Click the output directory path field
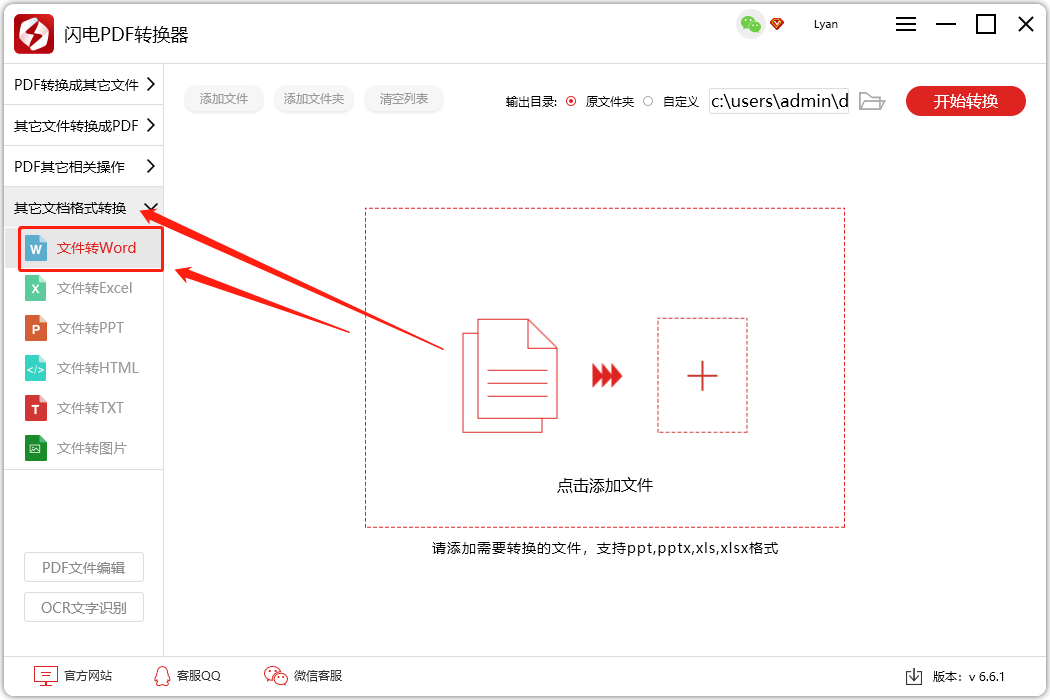Viewport: 1050px width, 700px height. coord(779,101)
